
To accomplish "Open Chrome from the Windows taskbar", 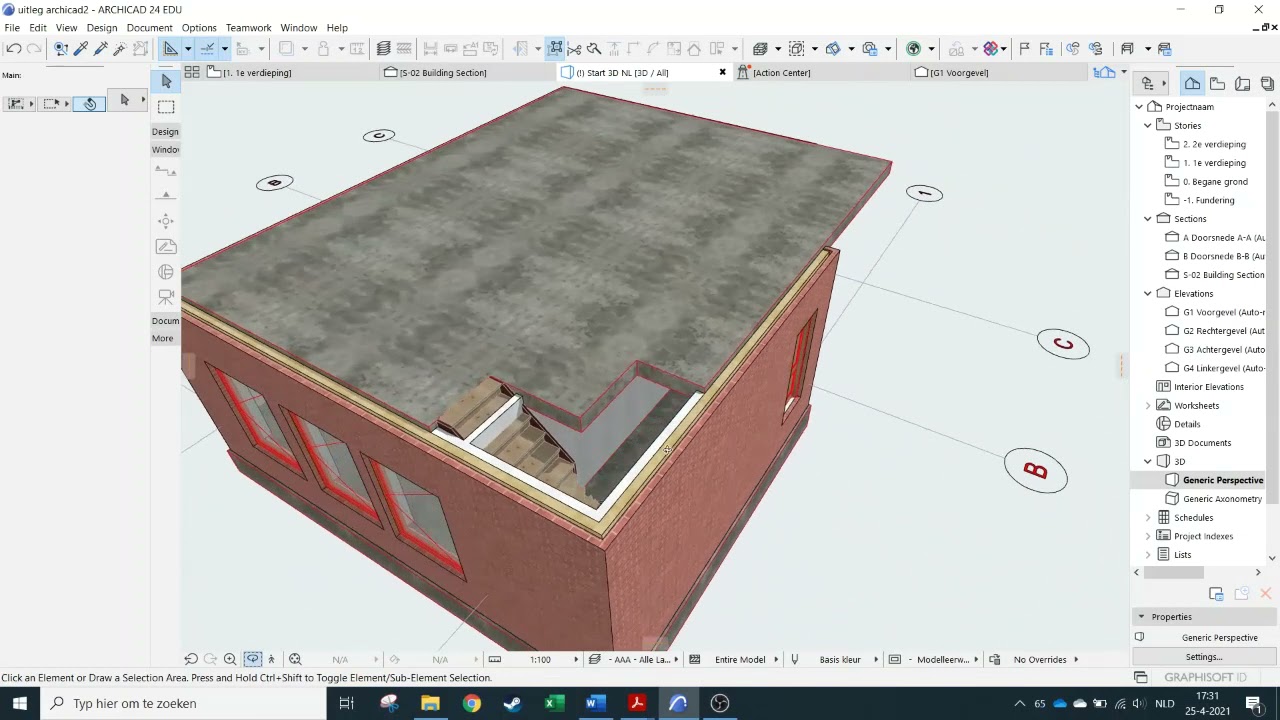I will click(471, 703).
